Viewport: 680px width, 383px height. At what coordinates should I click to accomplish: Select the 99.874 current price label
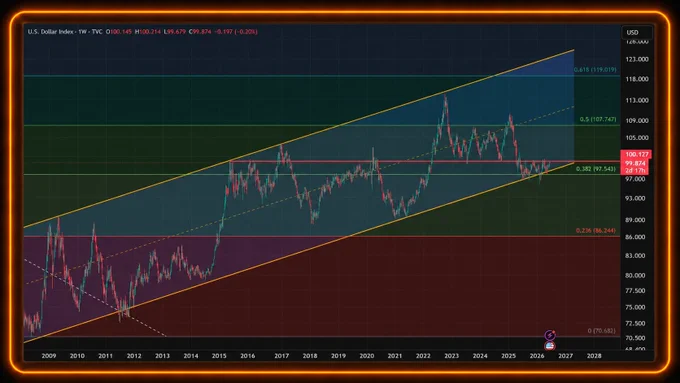[636, 164]
